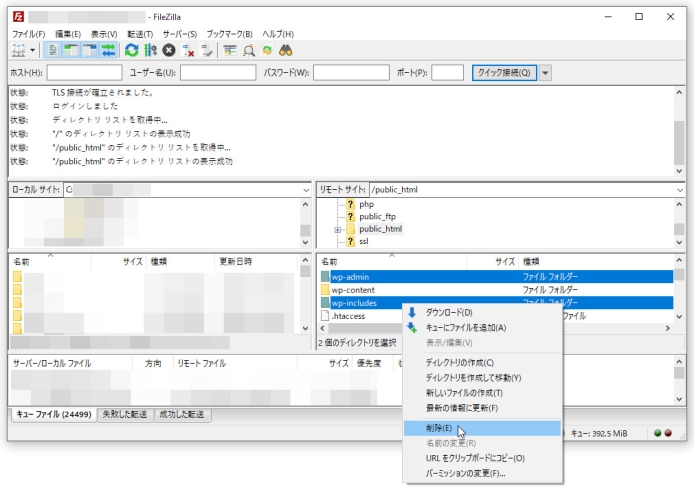Select the wp-includes folder row
694x488 pixels.
click(497, 303)
